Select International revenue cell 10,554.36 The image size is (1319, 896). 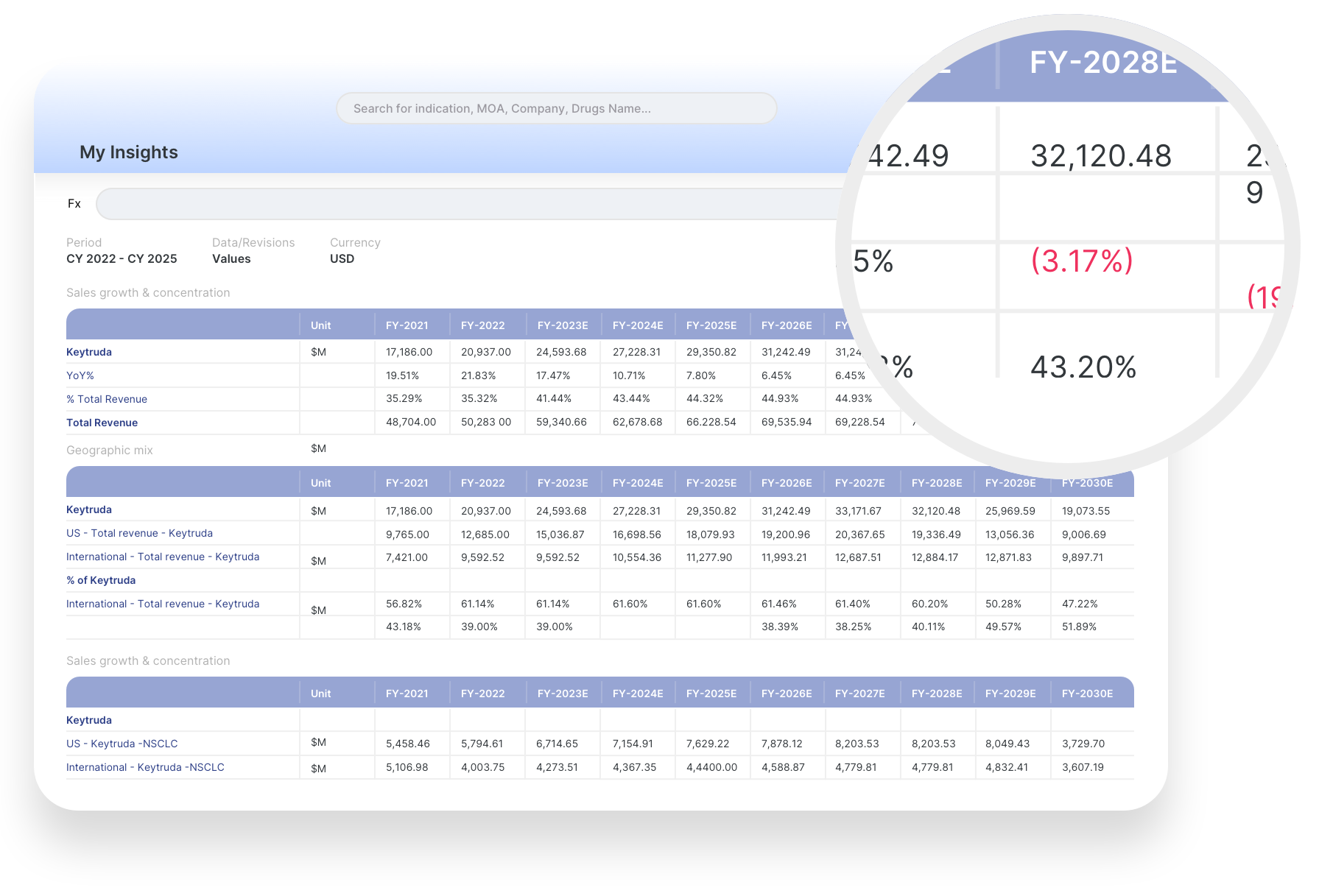[x=637, y=557]
